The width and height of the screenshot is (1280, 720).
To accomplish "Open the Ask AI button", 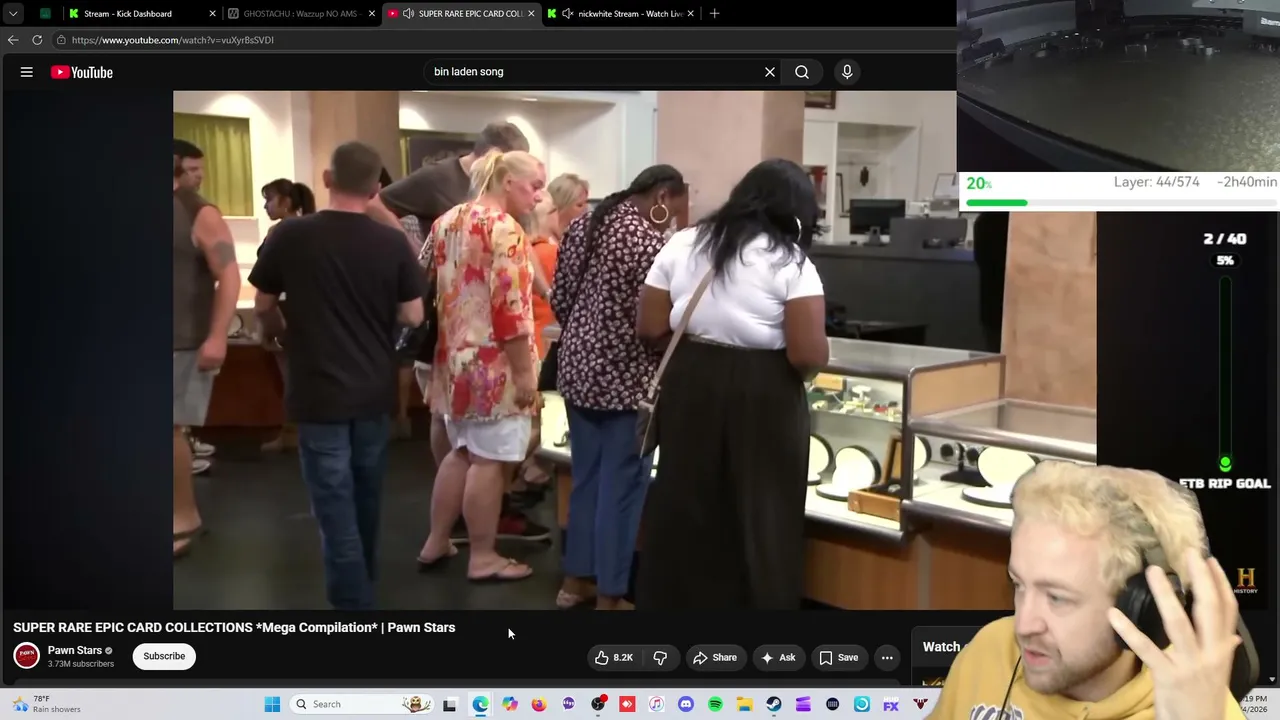I will [778, 657].
